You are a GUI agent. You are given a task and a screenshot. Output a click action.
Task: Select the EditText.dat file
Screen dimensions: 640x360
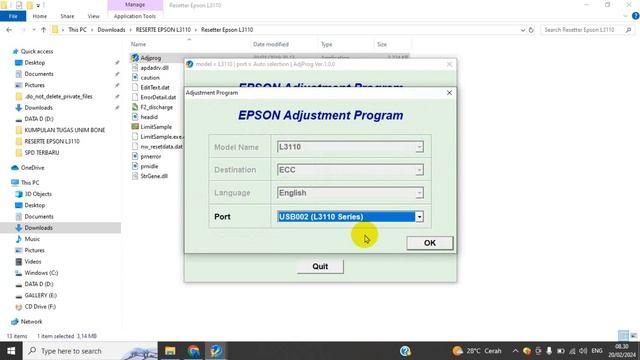[155, 87]
